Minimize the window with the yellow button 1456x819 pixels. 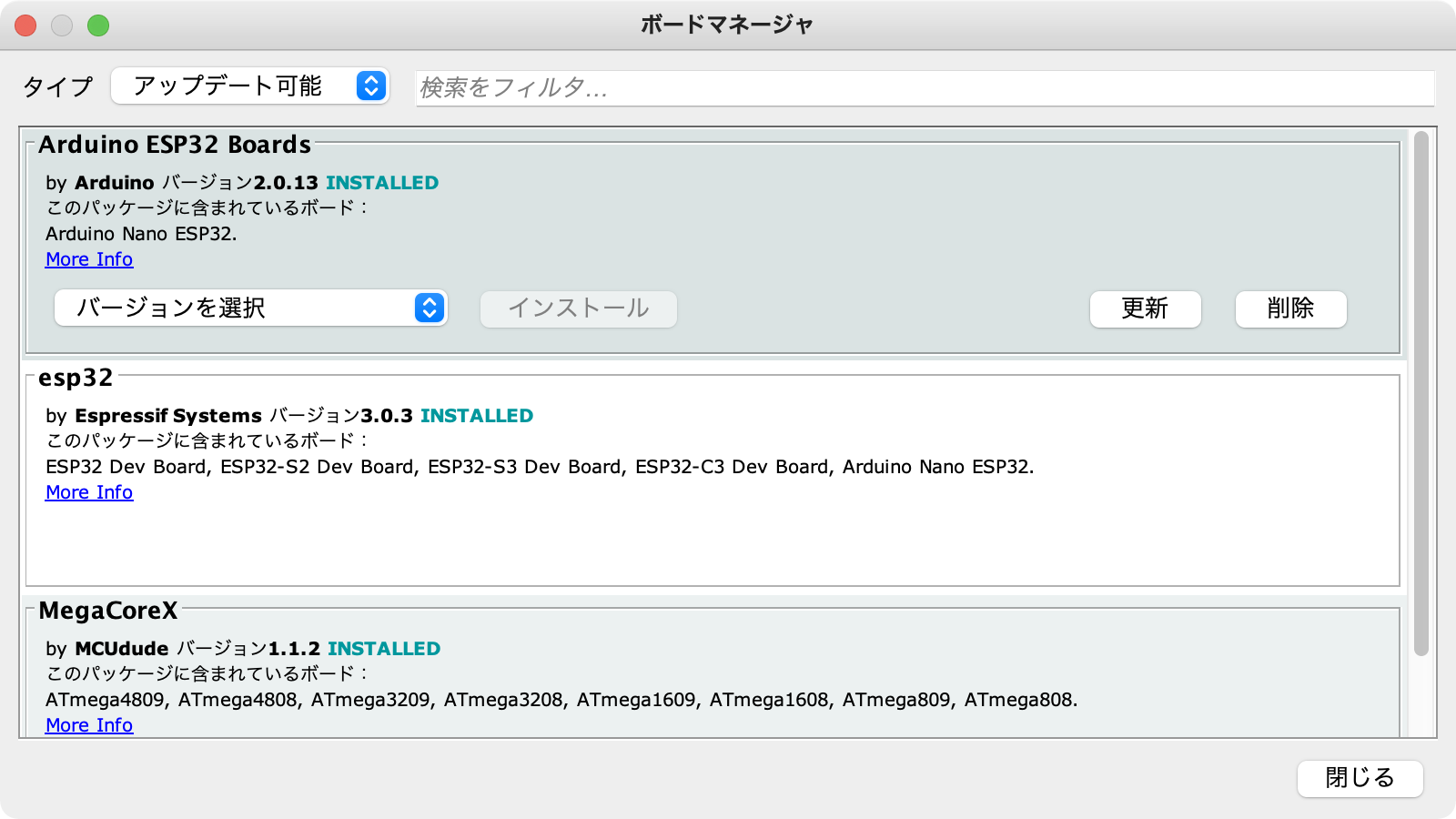pos(62,25)
